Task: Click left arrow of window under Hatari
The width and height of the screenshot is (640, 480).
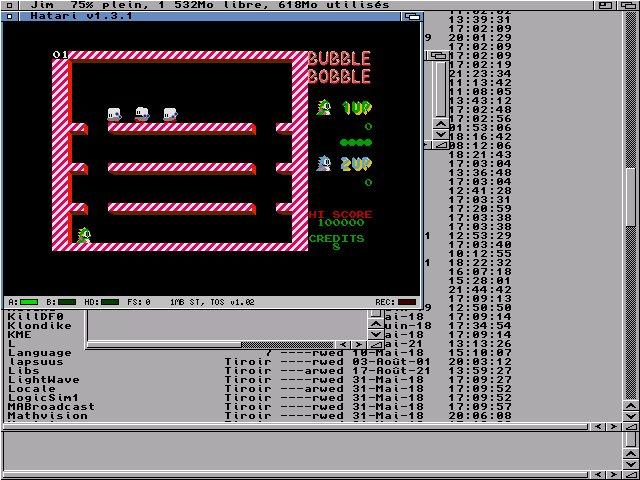Action: point(343,345)
